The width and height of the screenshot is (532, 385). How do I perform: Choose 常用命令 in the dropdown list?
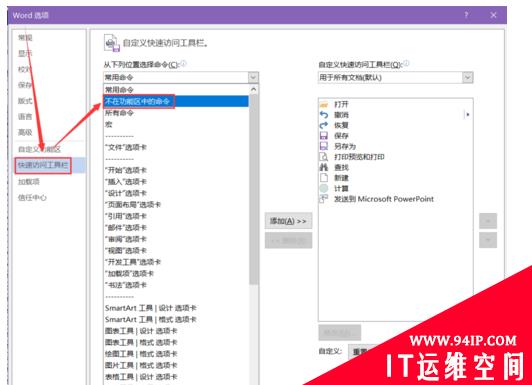pyautogui.click(x=176, y=90)
